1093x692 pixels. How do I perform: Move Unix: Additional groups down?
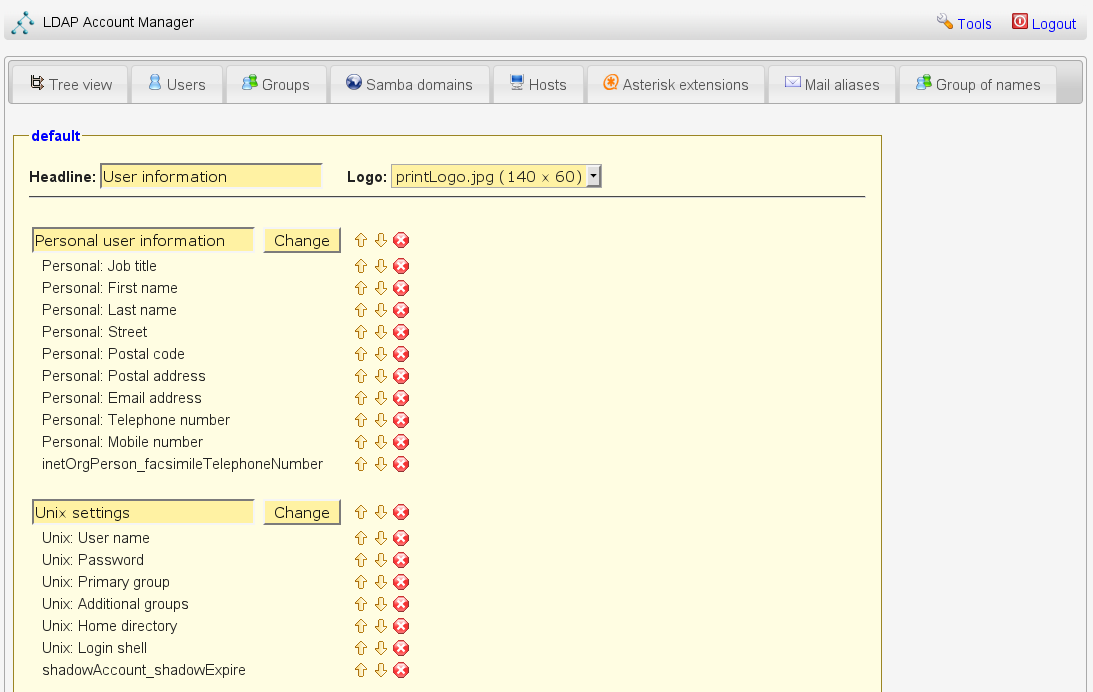[x=381, y=604]
